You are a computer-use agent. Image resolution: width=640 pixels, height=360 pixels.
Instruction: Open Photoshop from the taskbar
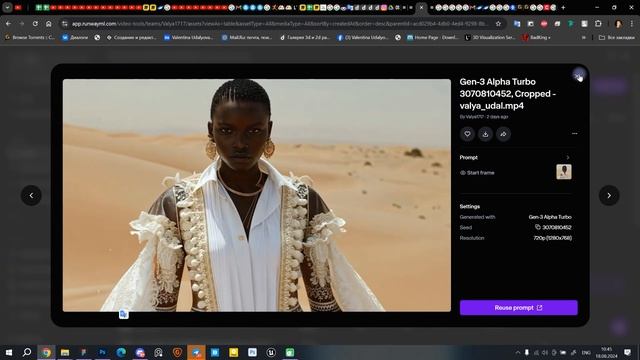(x=102, y=352)
